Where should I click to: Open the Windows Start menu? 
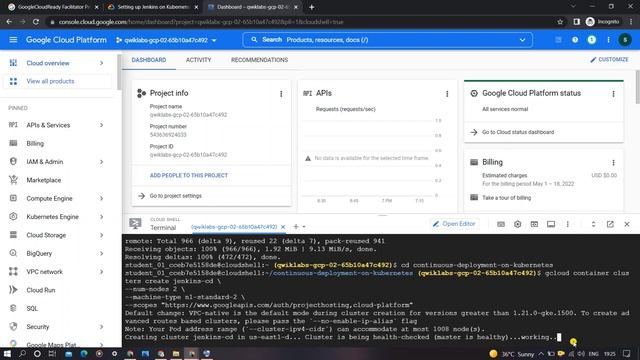coord(7,353)
